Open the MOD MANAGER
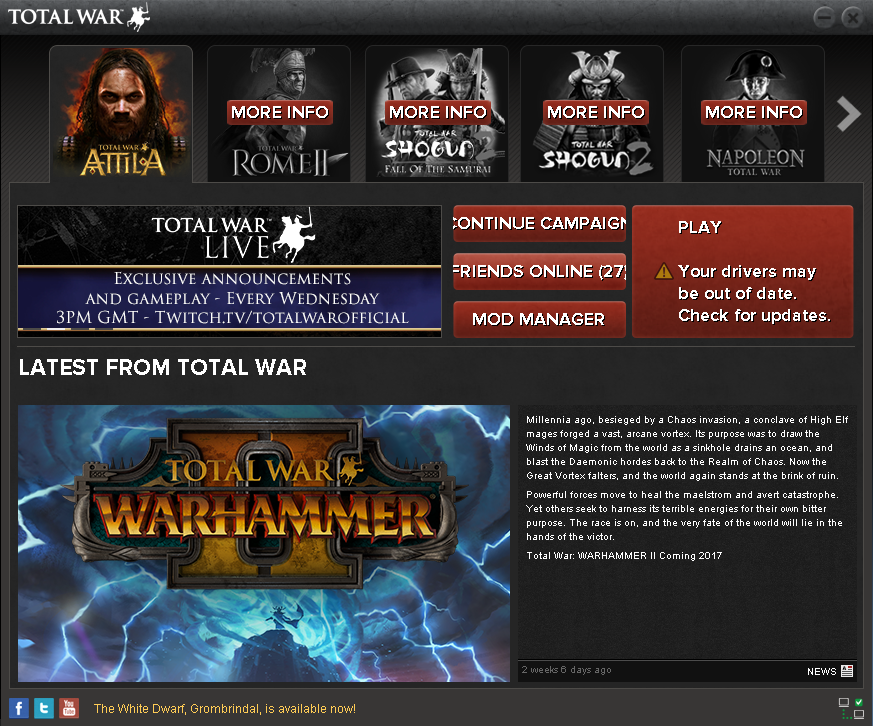873x726 pixels. 540,319
